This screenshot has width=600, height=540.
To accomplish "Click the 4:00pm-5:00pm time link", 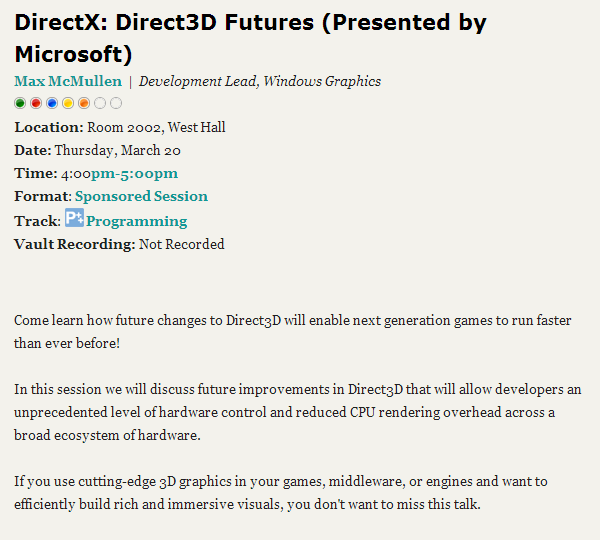I will click(119, 173).
